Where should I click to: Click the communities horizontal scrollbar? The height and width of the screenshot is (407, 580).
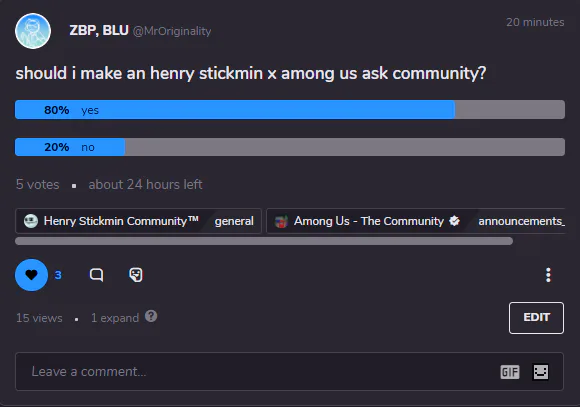point(264,241)
